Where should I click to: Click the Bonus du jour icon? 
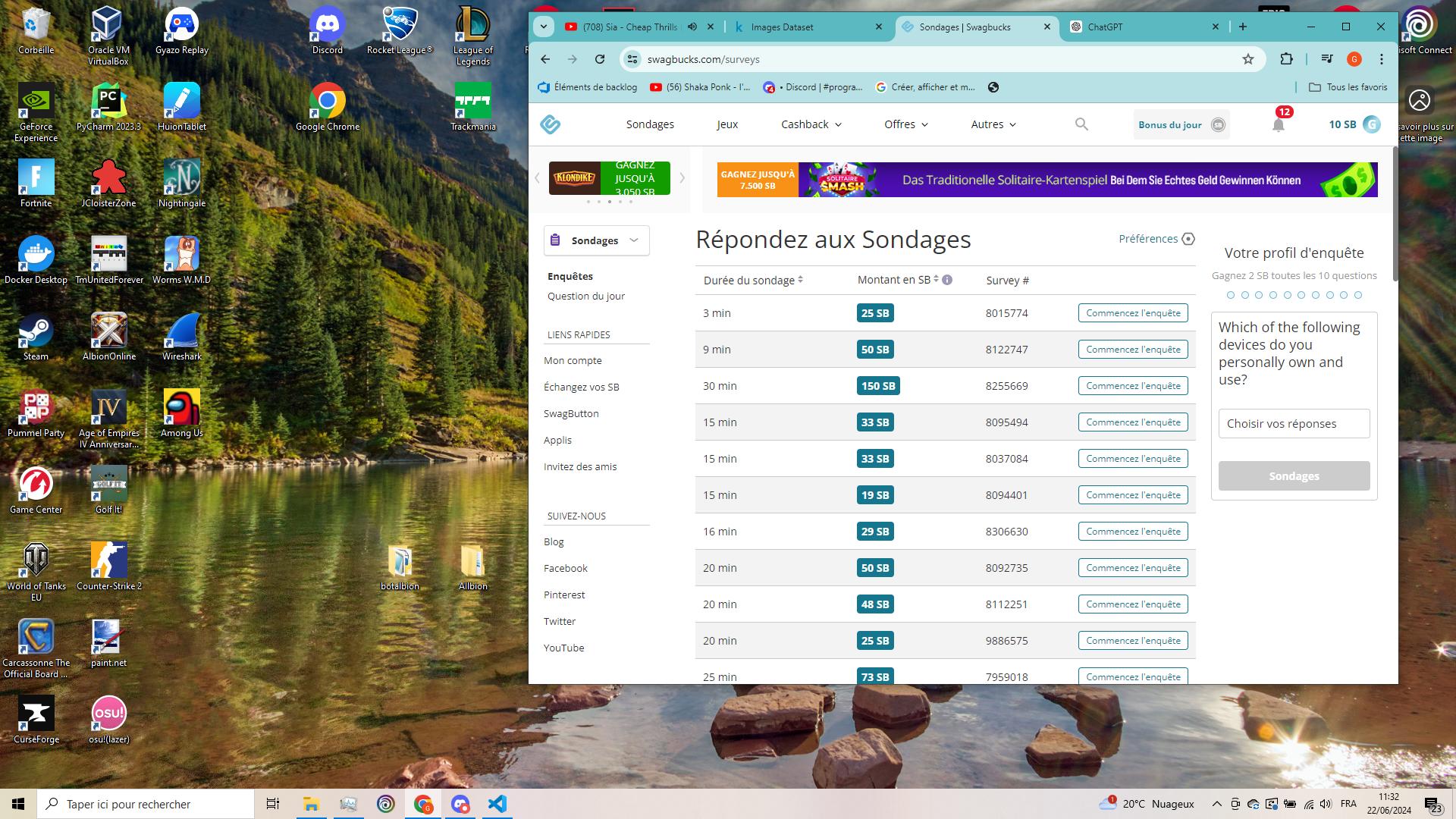pos(1220,124)
